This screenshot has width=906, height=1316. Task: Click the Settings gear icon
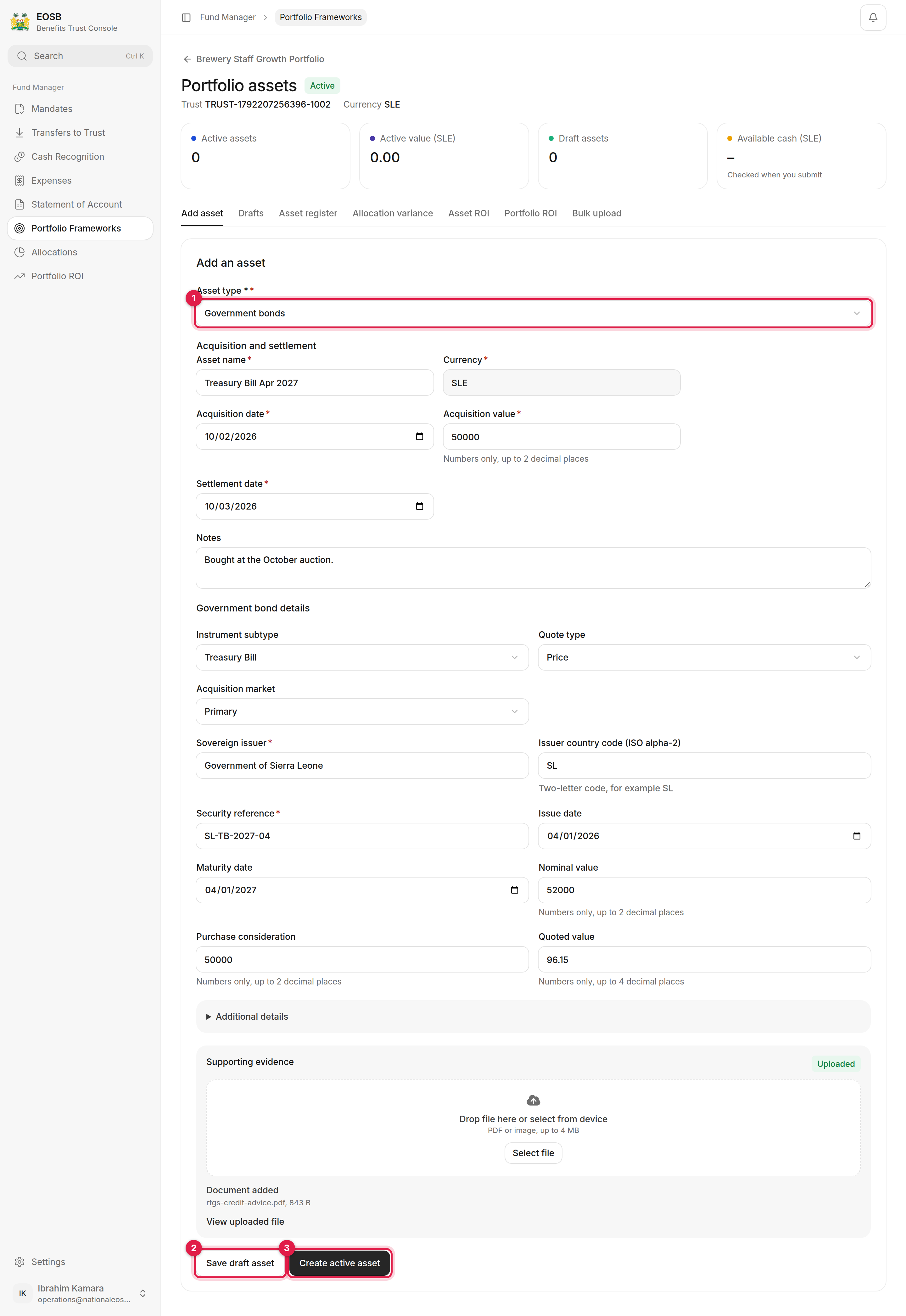[x=19, y=1262]
